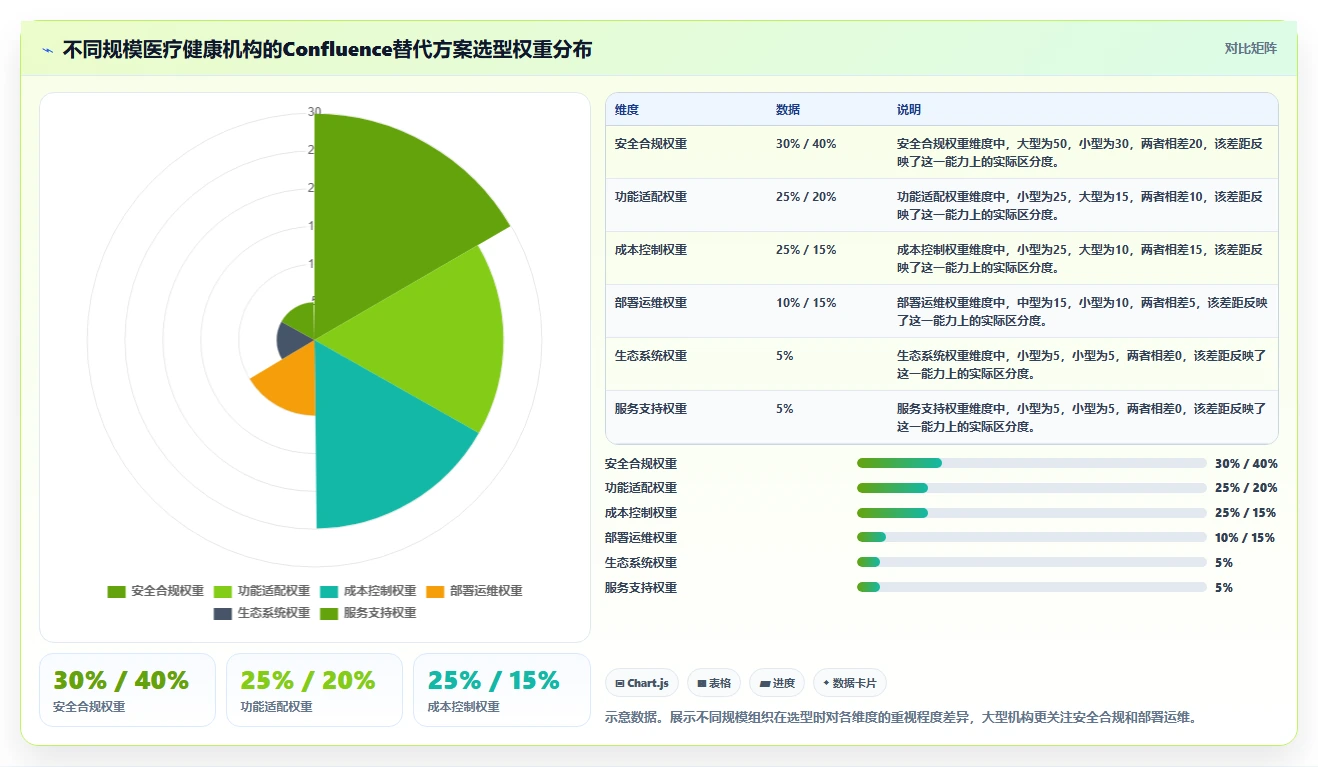Click the 部署运维权重 description text in table
1318x767 pixels.
[1082, 312]
